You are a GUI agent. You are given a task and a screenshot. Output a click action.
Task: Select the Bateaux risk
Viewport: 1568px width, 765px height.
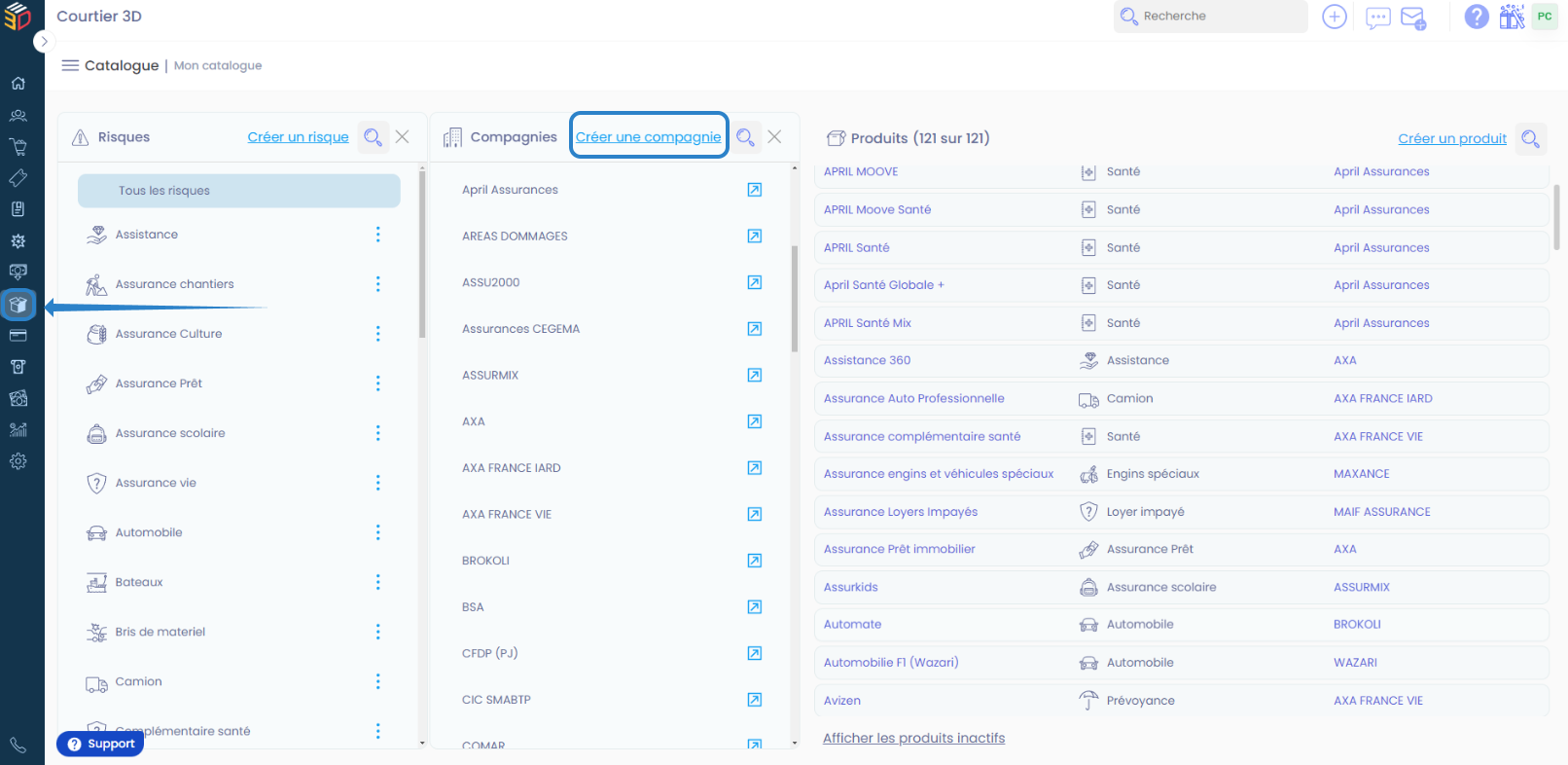[x=139, y=582]
